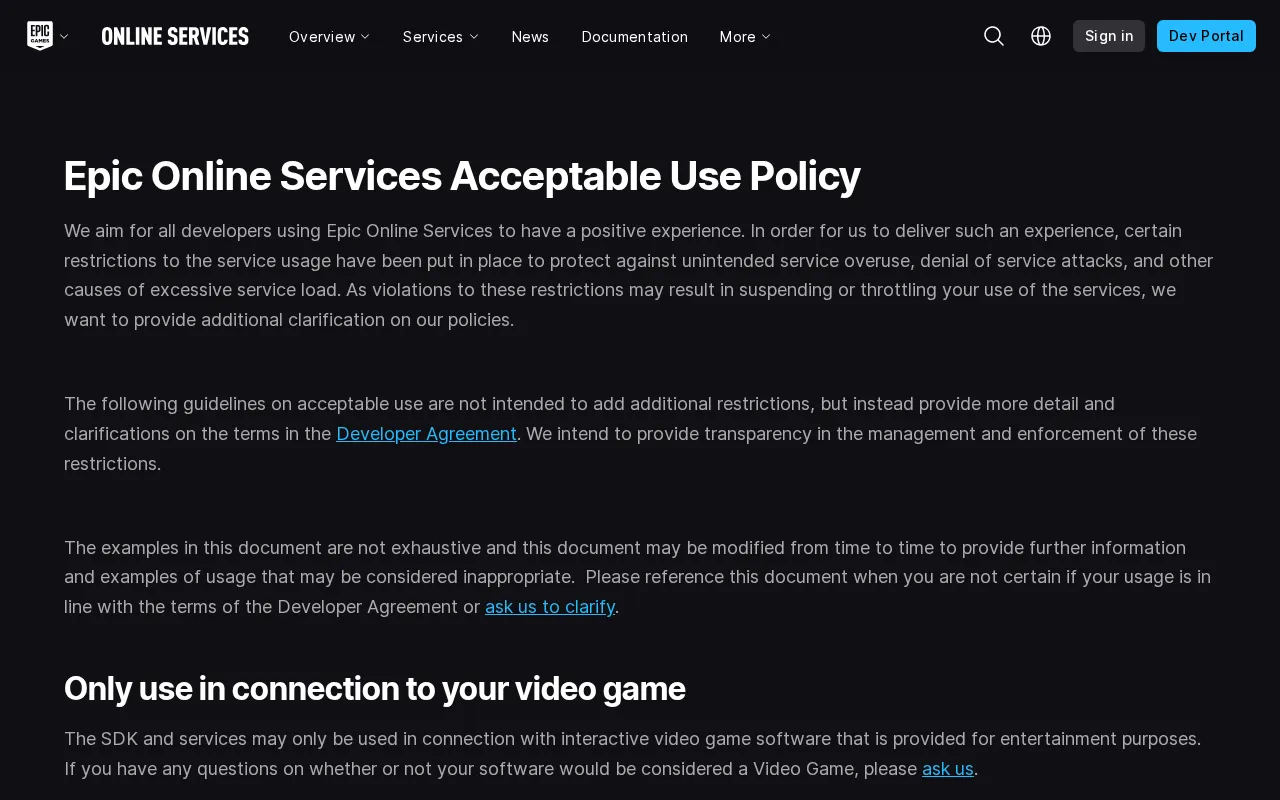Click the Epic Games logo

[x=39, y=36]
